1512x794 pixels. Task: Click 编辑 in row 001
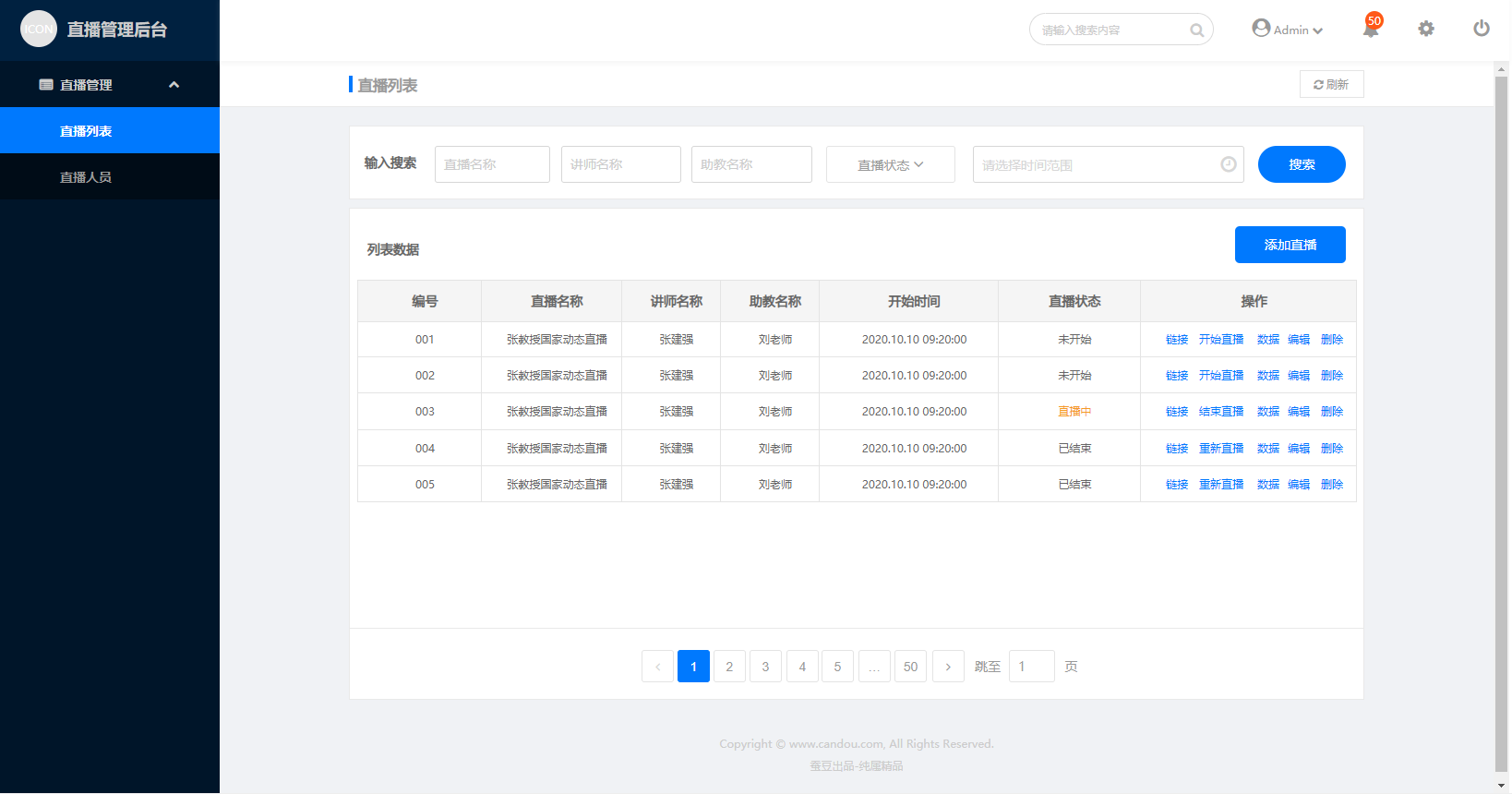click(x=1299, y=340)
